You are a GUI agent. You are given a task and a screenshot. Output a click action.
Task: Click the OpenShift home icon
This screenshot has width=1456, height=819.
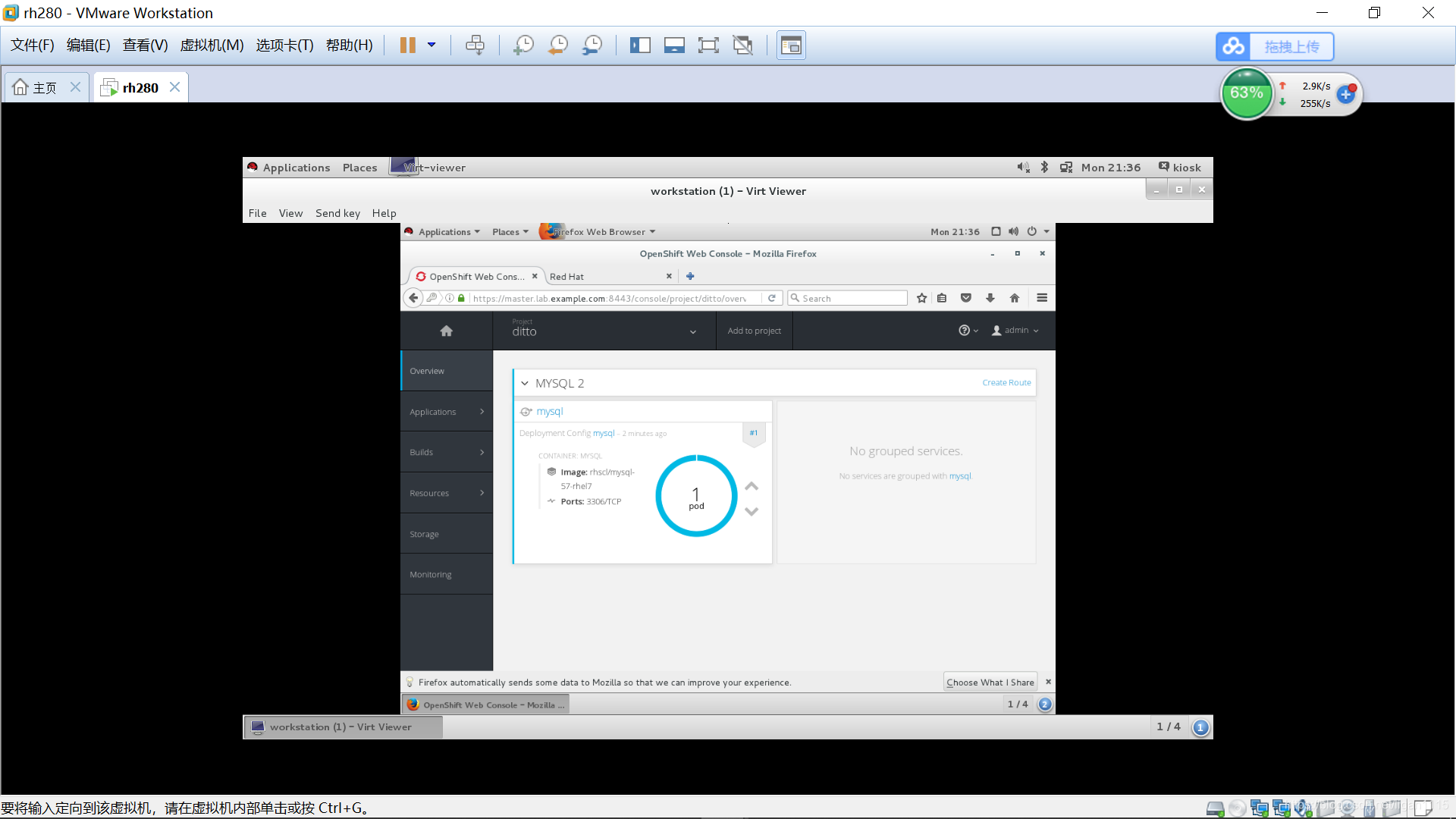coord(447,331)
